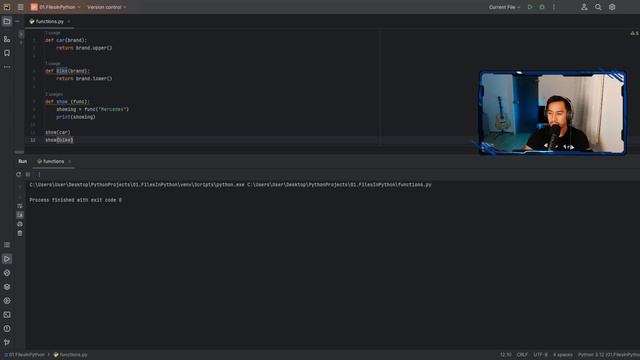Click the '2 usages' hint above def show
The image size is (640, 360).
point(54,94)
